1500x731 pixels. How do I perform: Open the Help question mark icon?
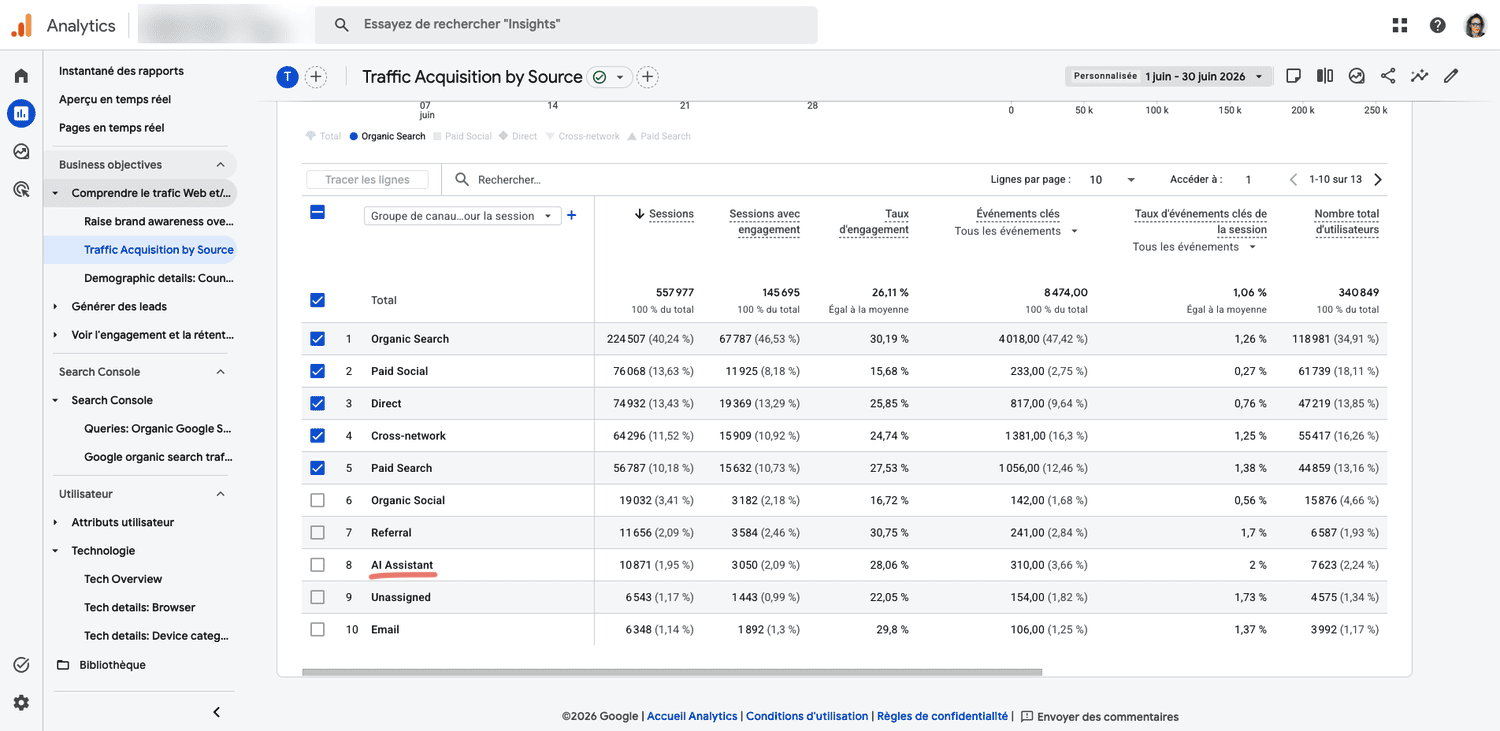coord(1437,25)
